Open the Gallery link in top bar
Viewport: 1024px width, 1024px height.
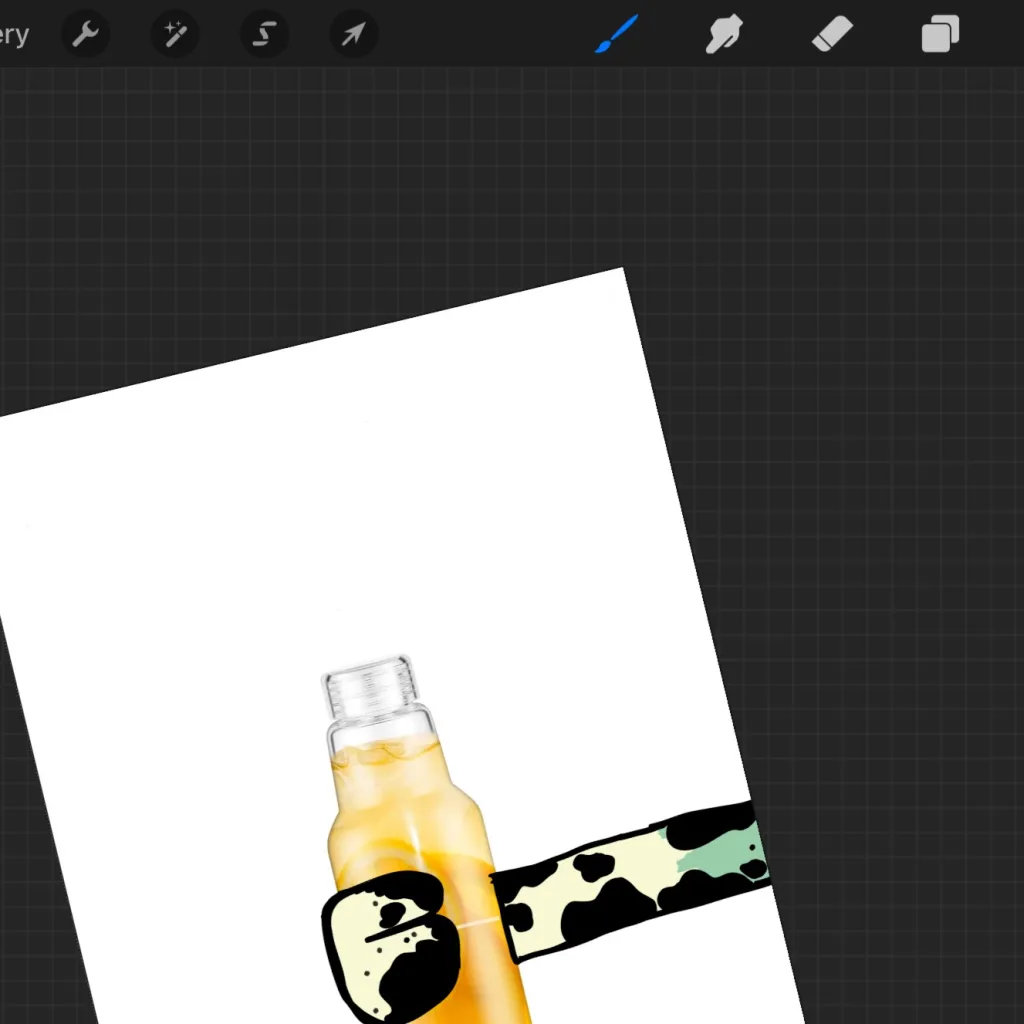pyautogui.click(x=14, y=35)
